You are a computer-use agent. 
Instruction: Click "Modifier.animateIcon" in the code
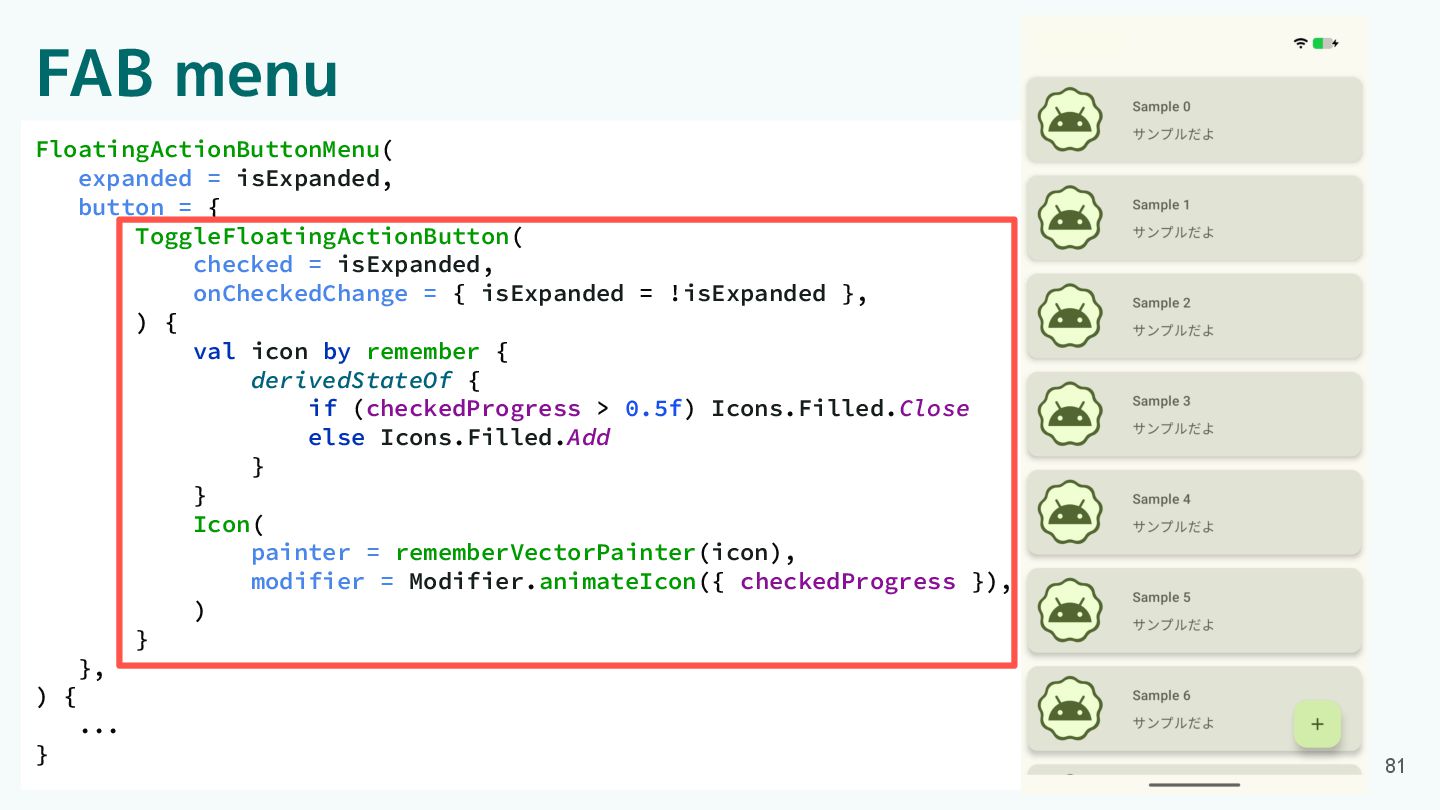[x=552, y=582]
